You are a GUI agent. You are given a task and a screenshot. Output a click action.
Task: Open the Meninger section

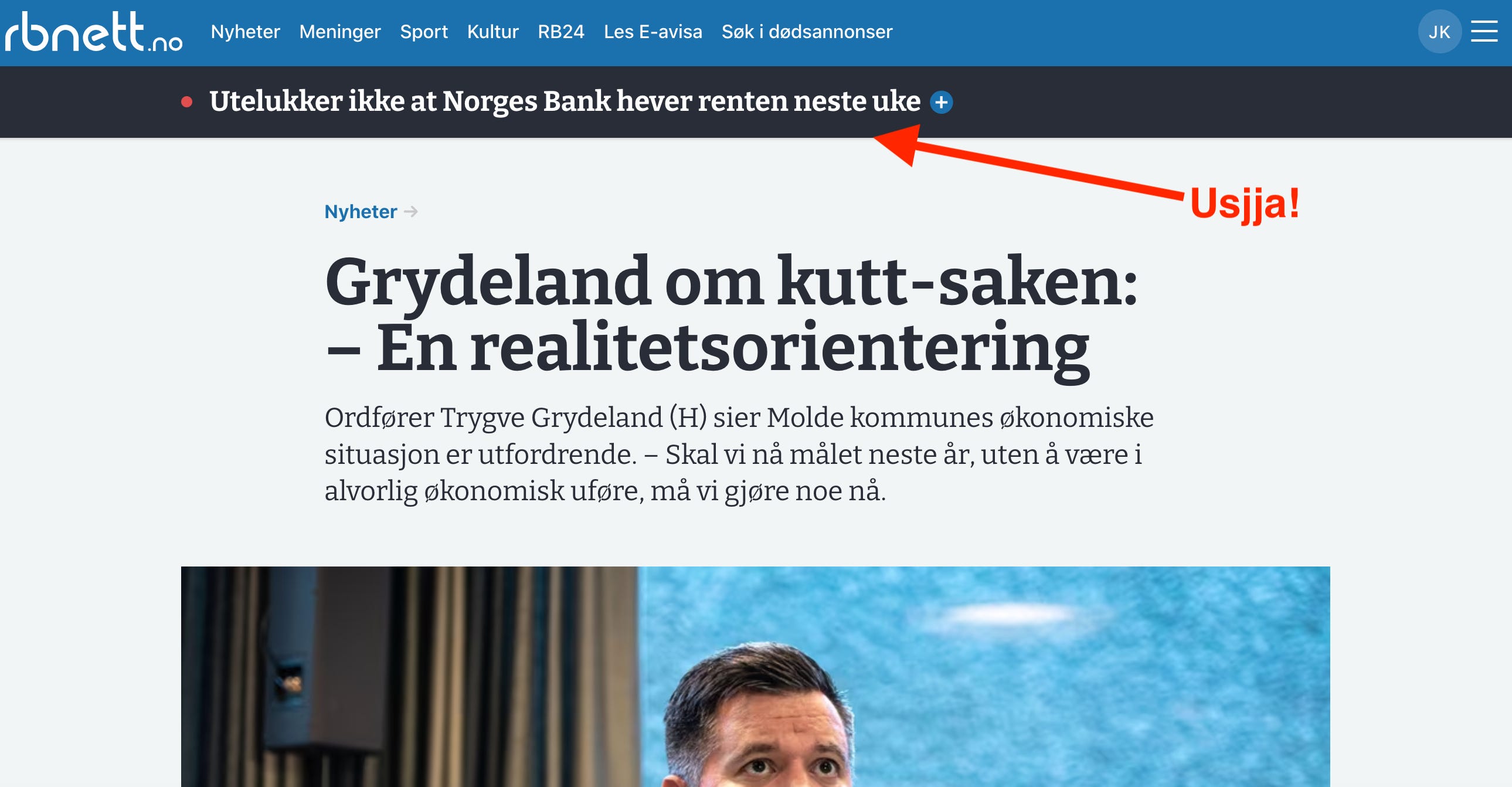340,32
